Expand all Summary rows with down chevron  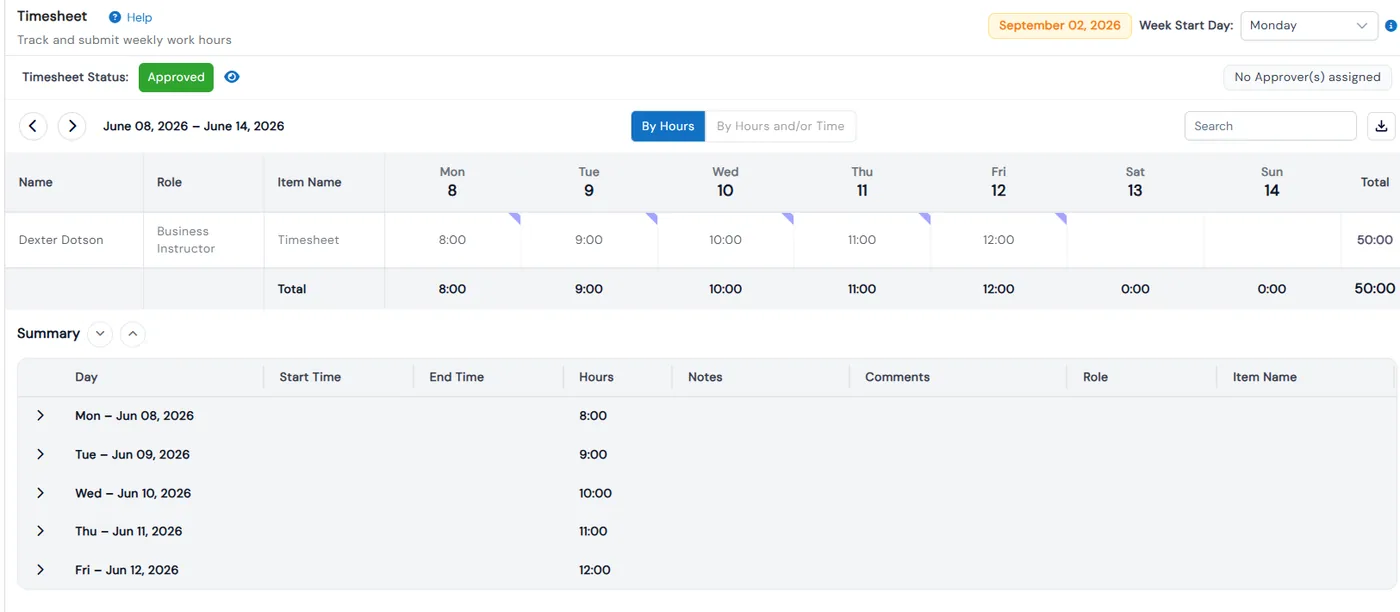(100, 334)
